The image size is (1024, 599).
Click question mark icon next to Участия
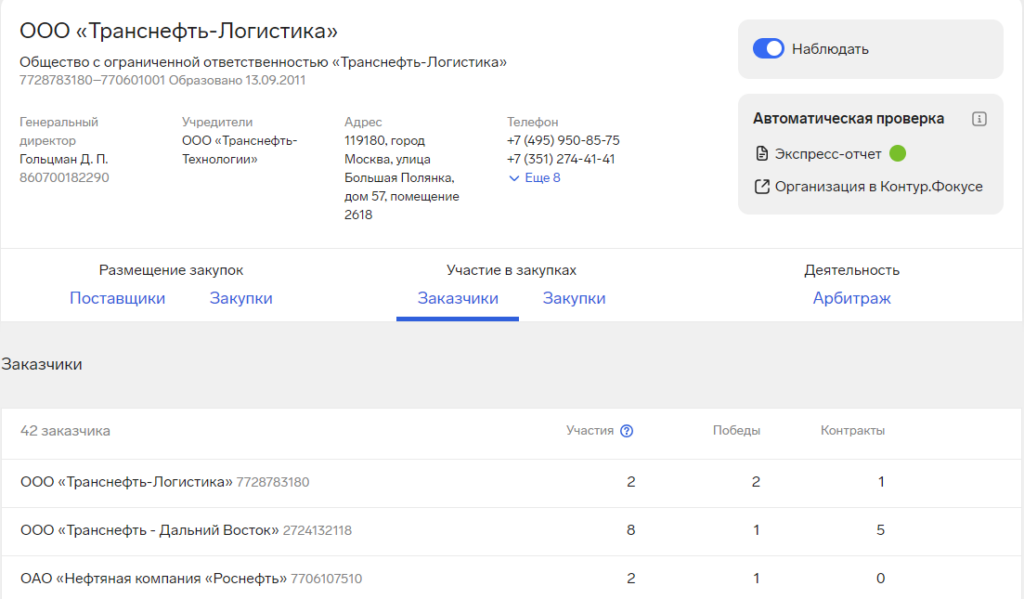627,431
